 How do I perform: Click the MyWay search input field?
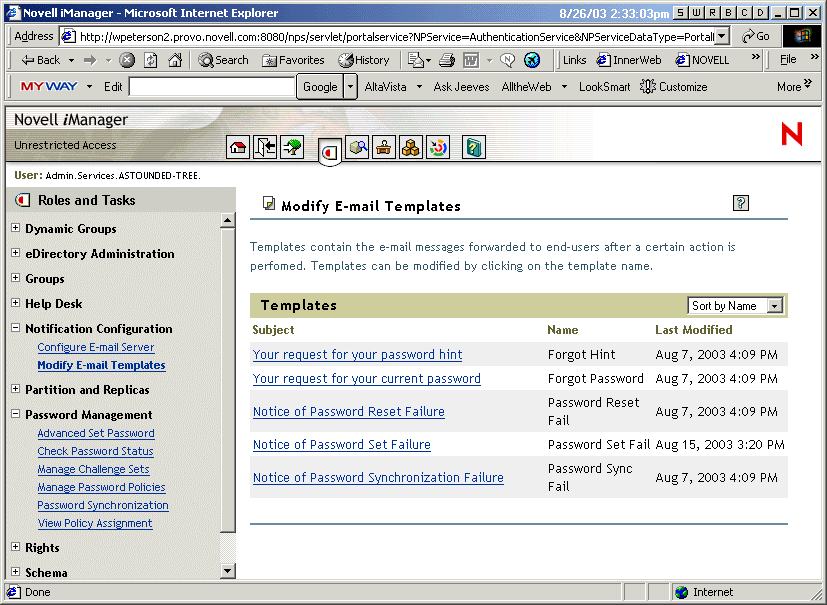click(211, 87)
